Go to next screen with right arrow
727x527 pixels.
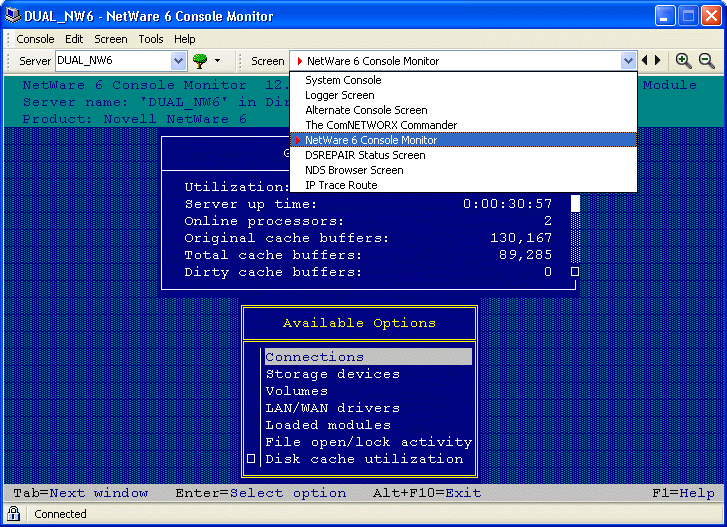657,60
